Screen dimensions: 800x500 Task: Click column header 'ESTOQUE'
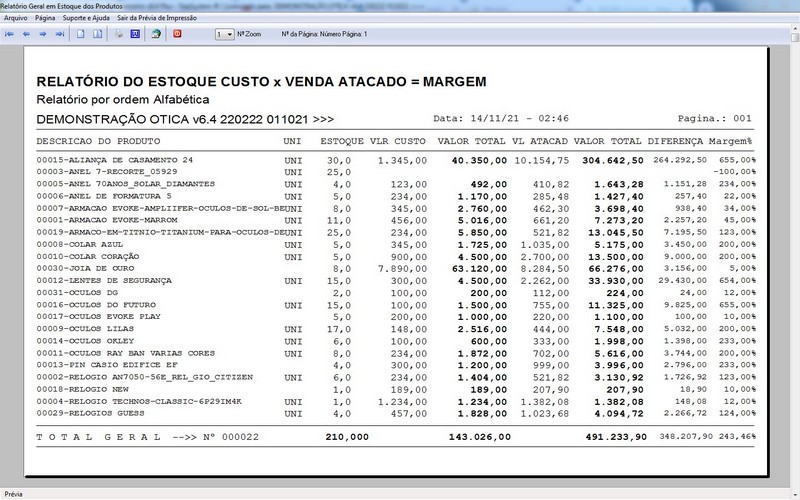click(x=342, y=141)
